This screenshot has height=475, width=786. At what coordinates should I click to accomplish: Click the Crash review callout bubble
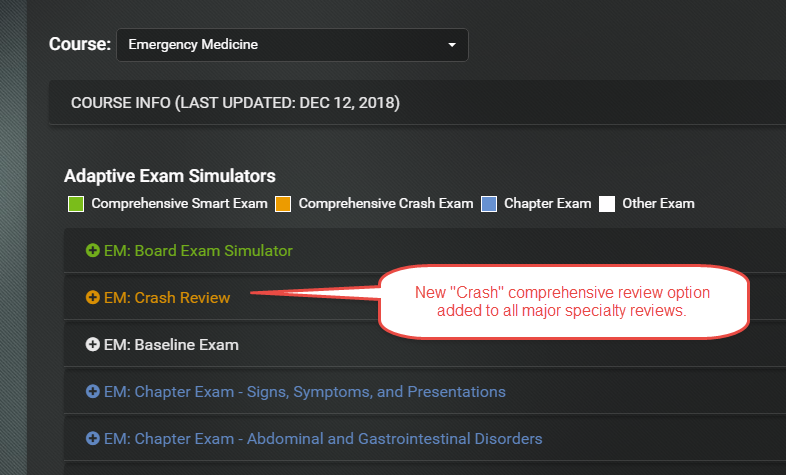pyautogui.click(x=563, y=302)
